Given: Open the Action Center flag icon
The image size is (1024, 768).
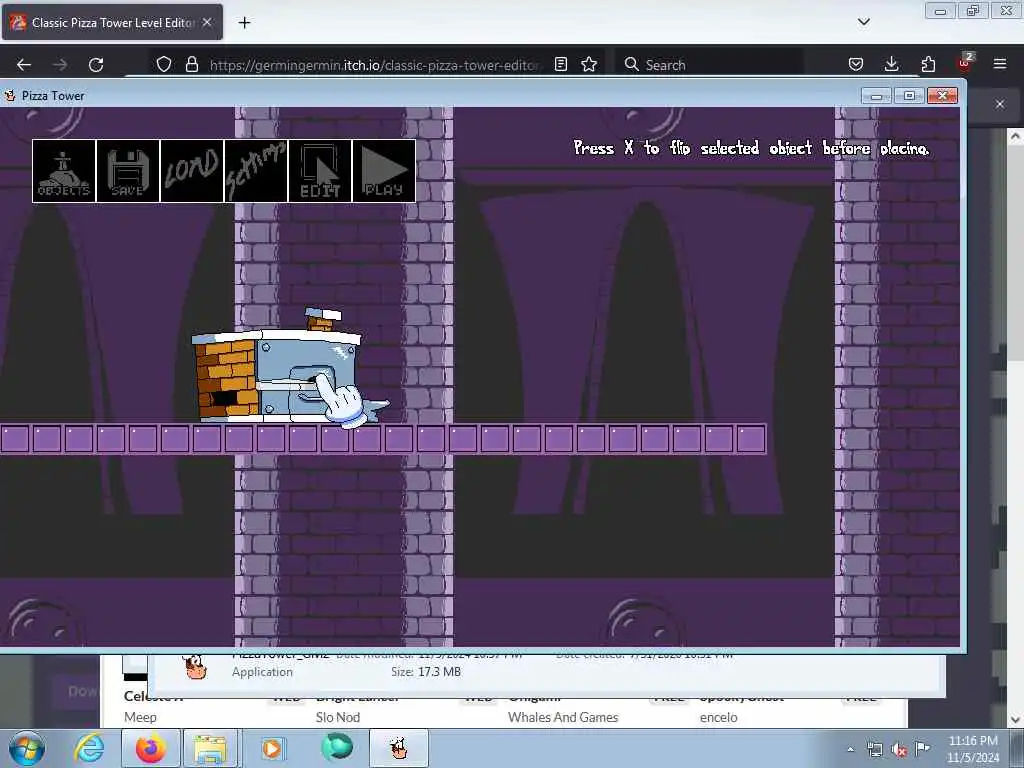Looking at the screenshot, I should point(921,748).
